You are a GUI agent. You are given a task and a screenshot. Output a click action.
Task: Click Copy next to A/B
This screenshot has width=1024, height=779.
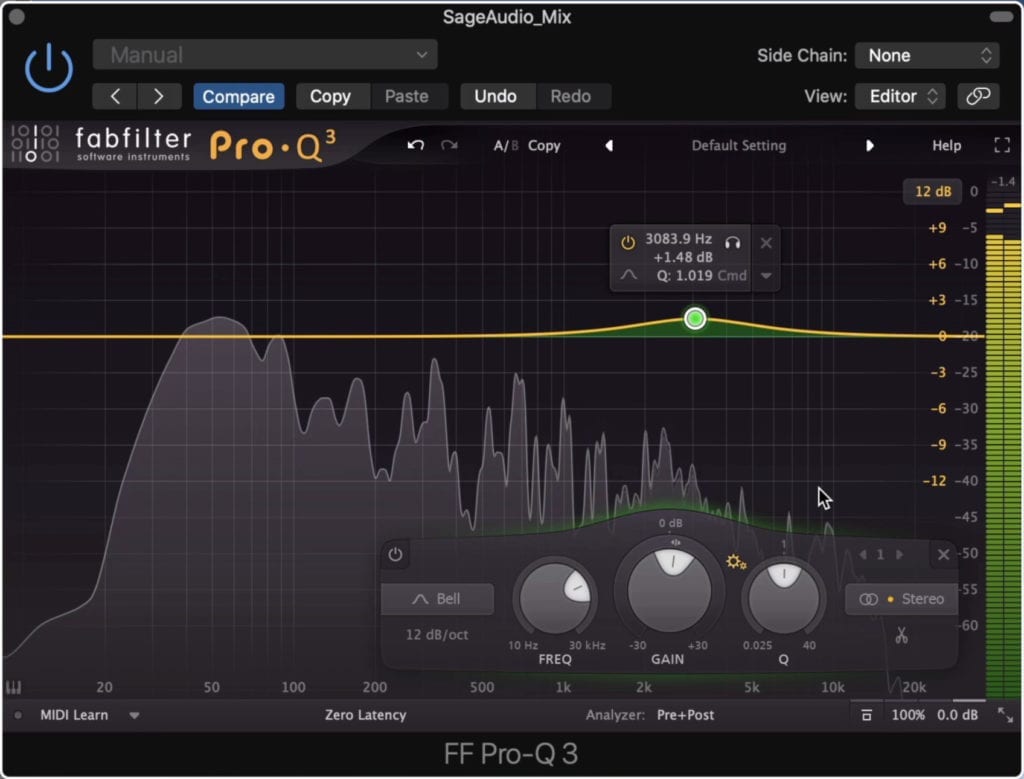click(544, 146)
